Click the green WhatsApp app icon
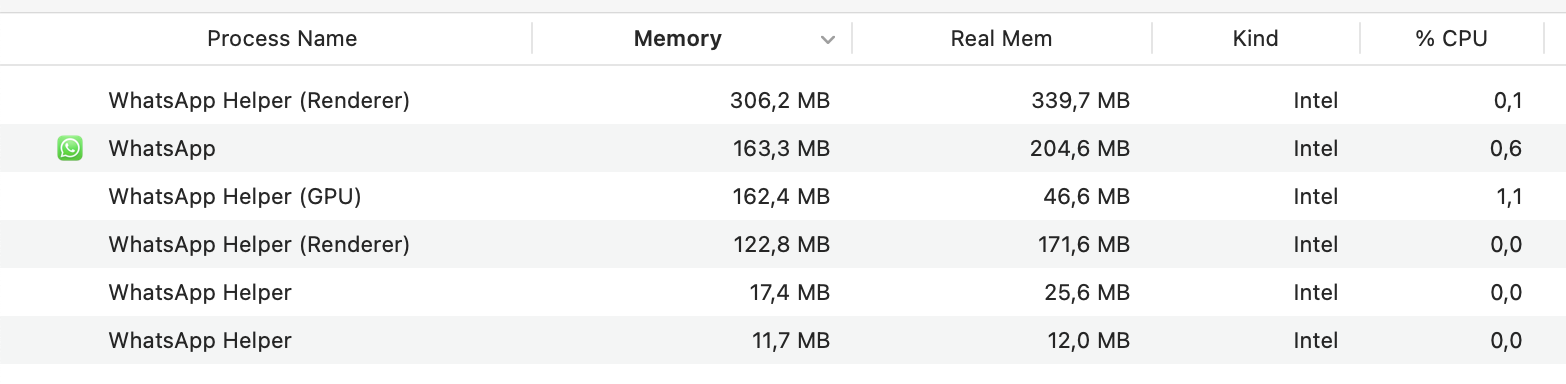The image size is (1566, 384). click(x=70, y=149)
